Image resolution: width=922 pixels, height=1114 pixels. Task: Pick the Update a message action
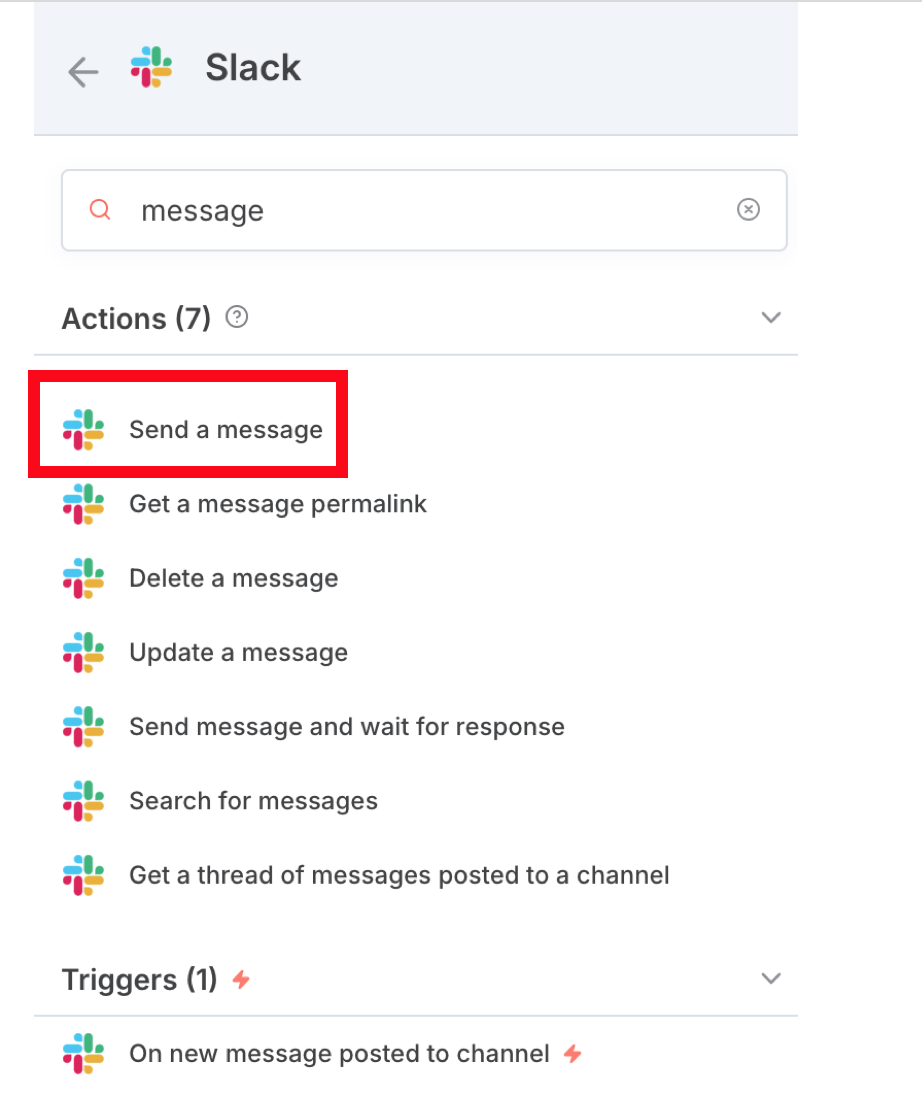tap(239, 653)
